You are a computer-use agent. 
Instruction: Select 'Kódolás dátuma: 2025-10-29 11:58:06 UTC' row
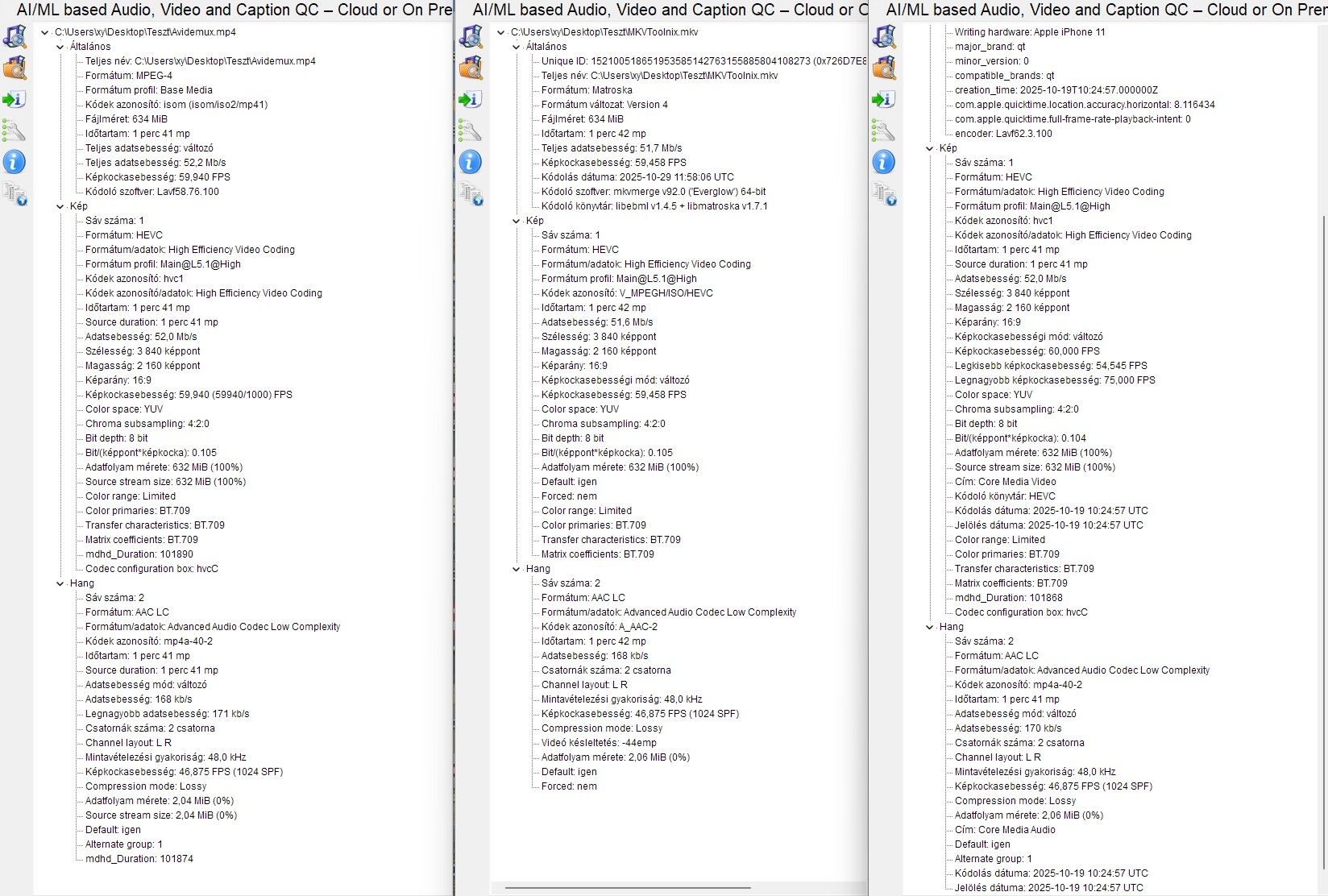[x=637, y=177]
